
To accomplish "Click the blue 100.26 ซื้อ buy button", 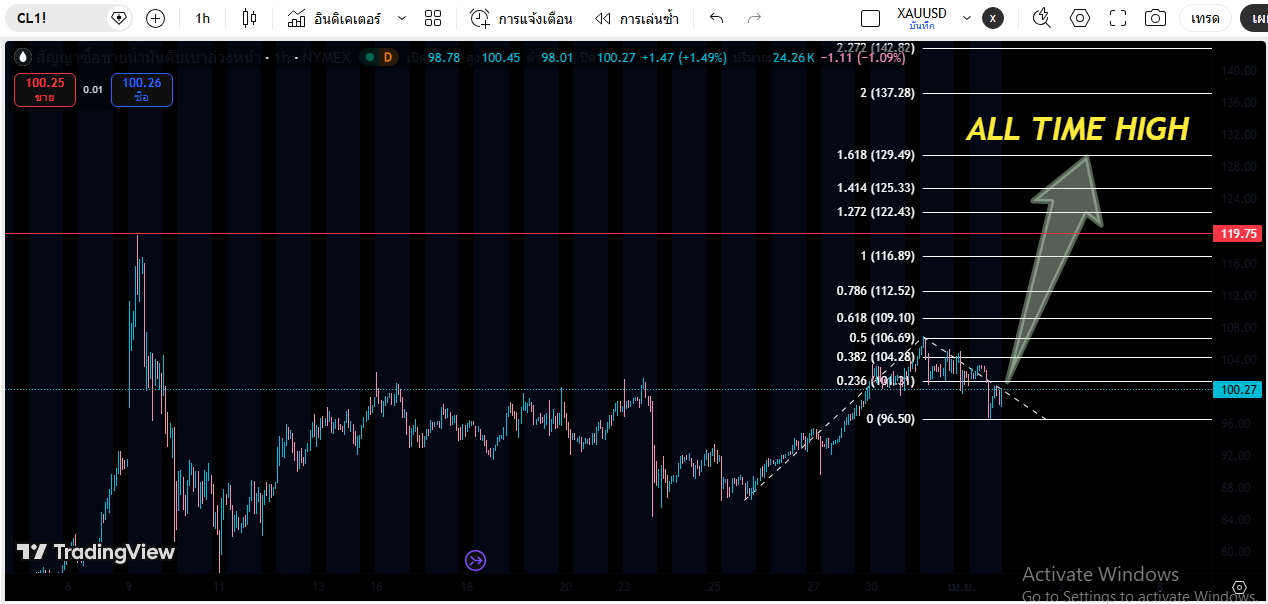I will (142, 90).
